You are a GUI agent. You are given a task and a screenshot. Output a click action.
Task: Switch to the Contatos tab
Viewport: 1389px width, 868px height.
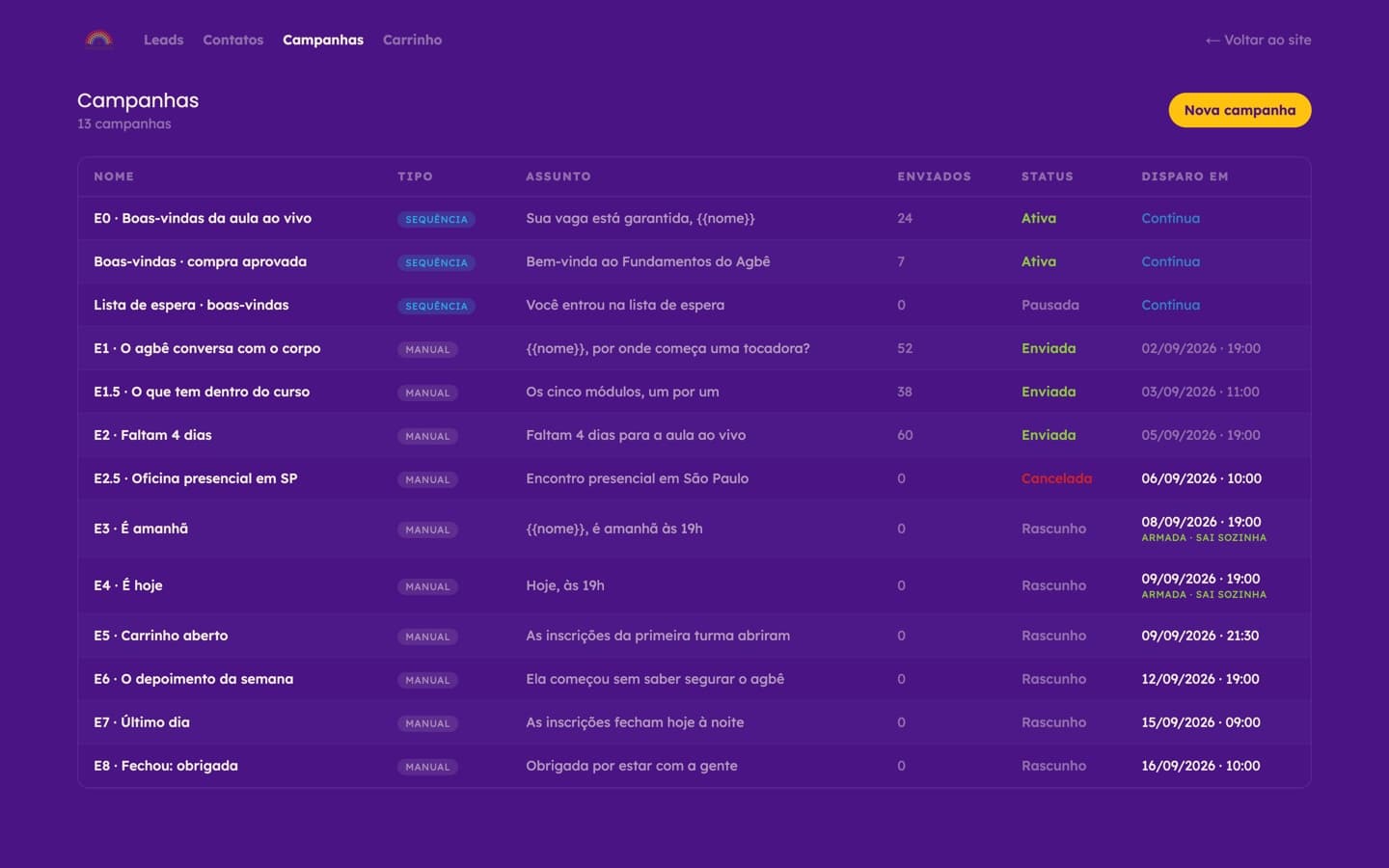232,40
